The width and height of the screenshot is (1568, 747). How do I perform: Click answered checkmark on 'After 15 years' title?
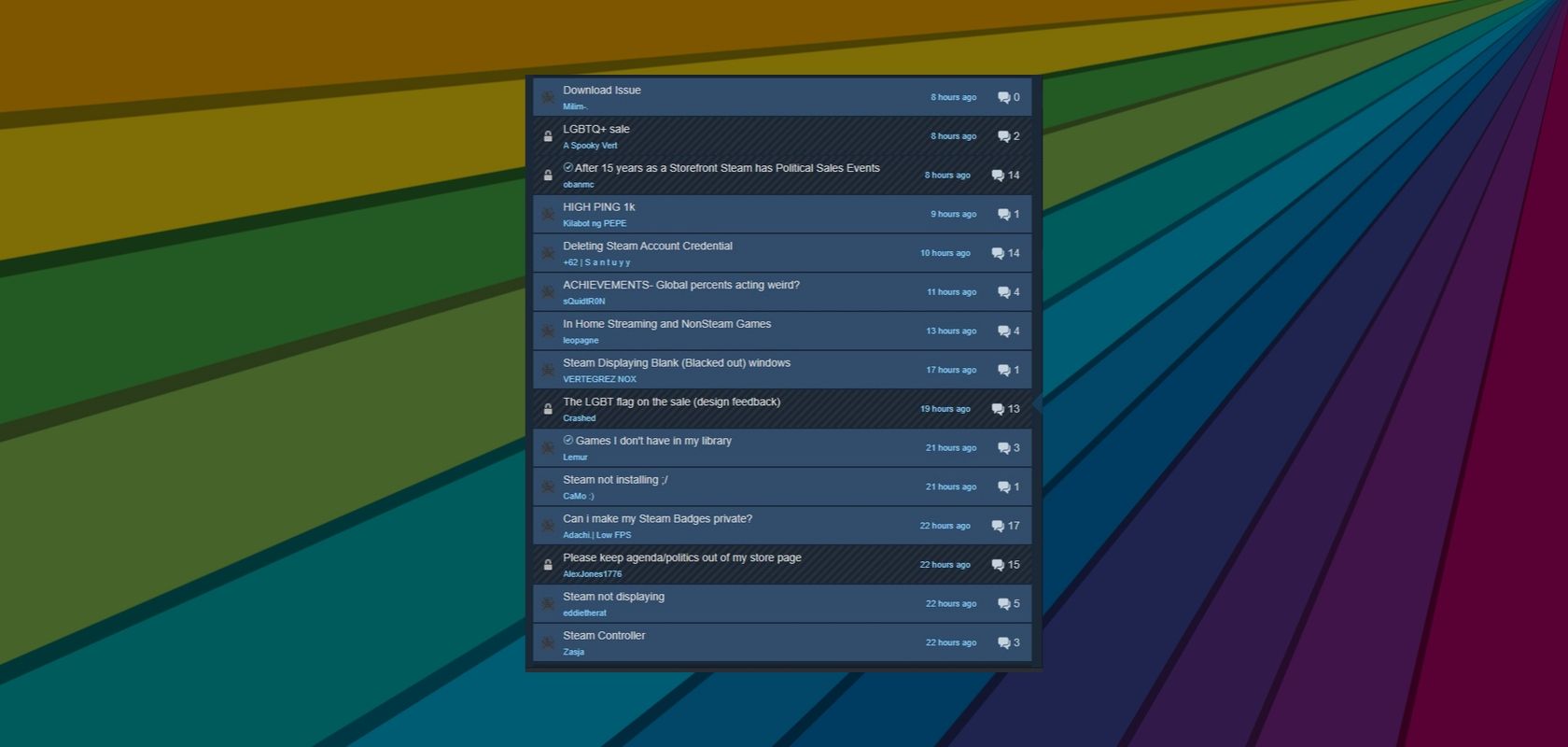click(x=568, y=167)
